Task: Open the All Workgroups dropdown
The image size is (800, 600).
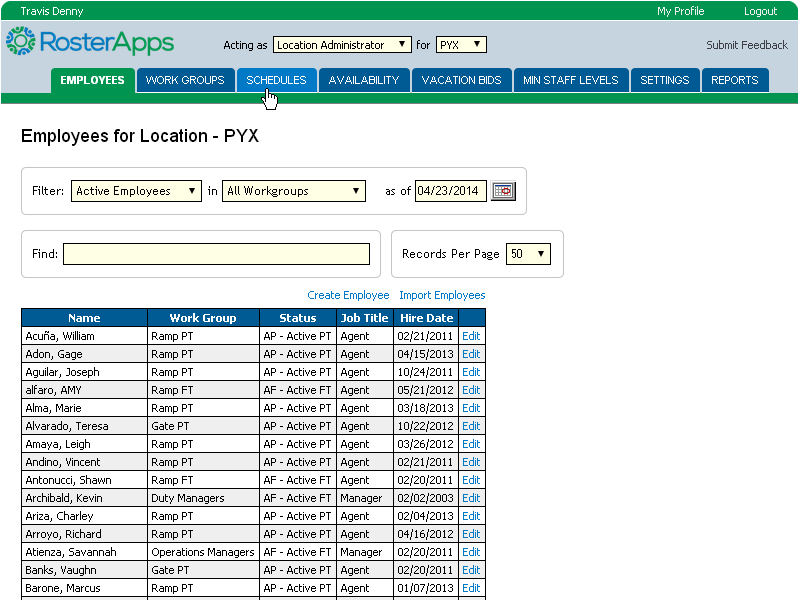Action: click(x=293, y=191)
